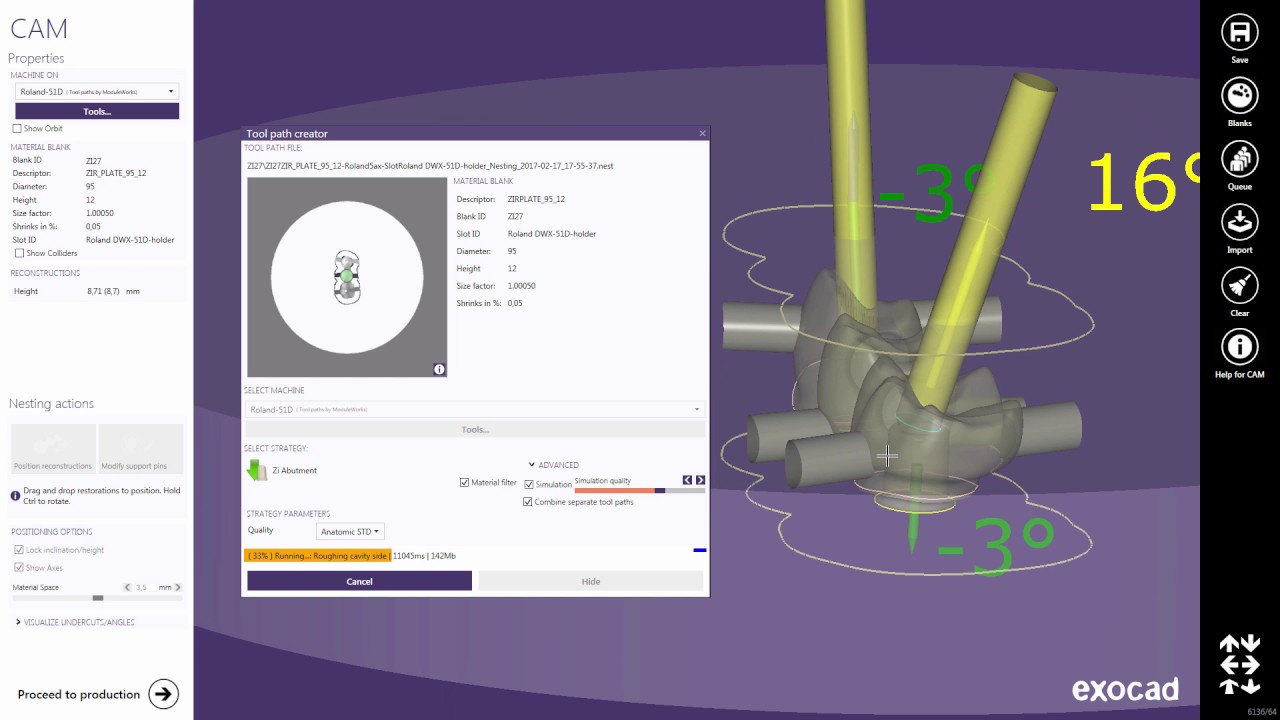Toggle the Show Axes checkbox
This screenshot has width=1280, height=720.
19,568
